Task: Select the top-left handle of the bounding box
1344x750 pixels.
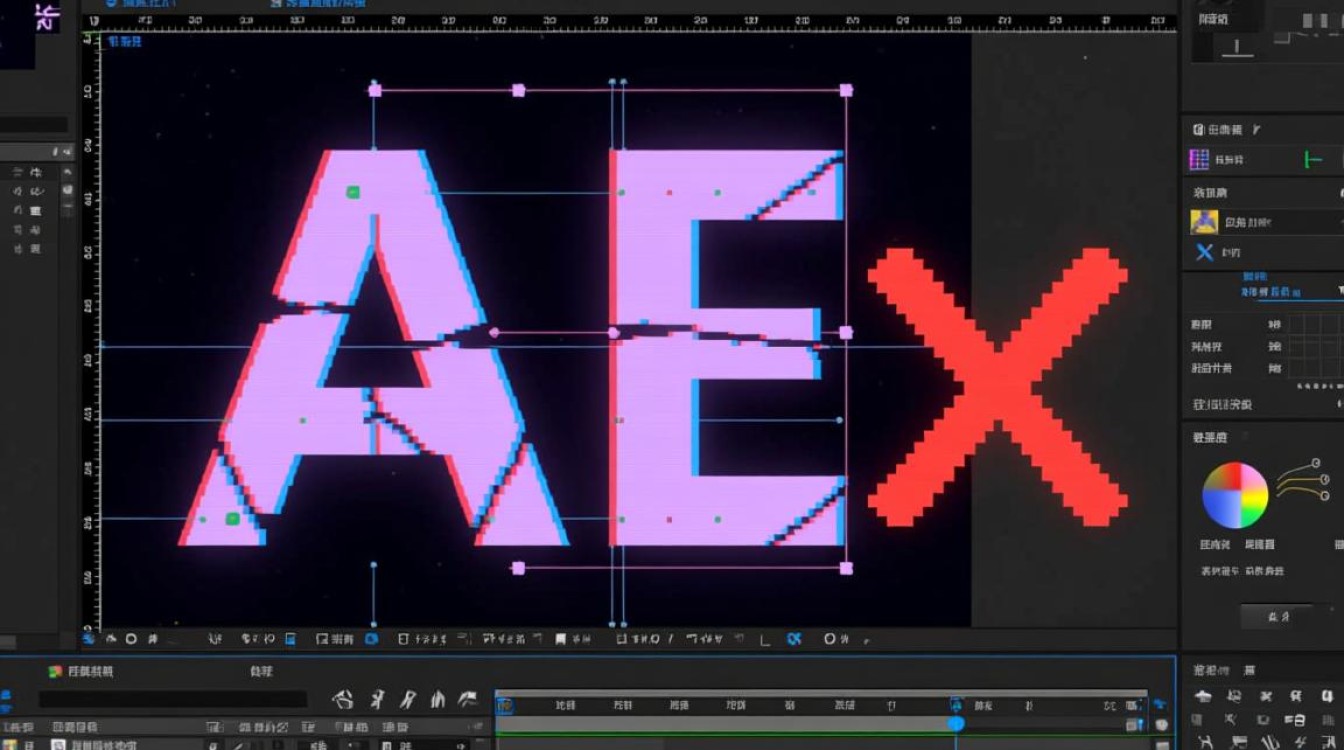Action: 375,90
